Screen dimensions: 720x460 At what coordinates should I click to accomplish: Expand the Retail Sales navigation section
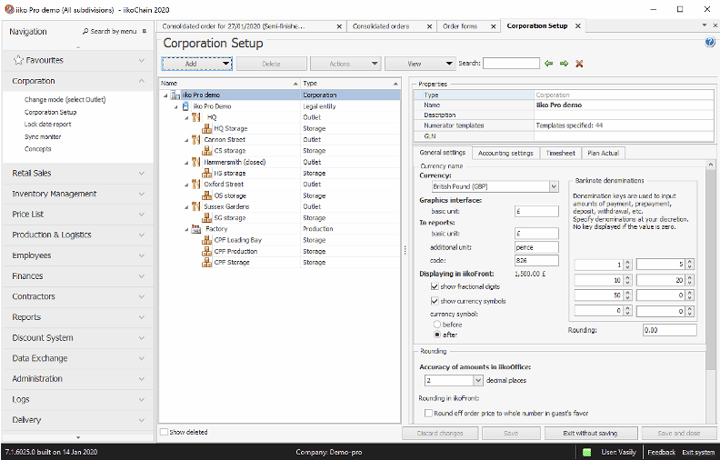141,173
